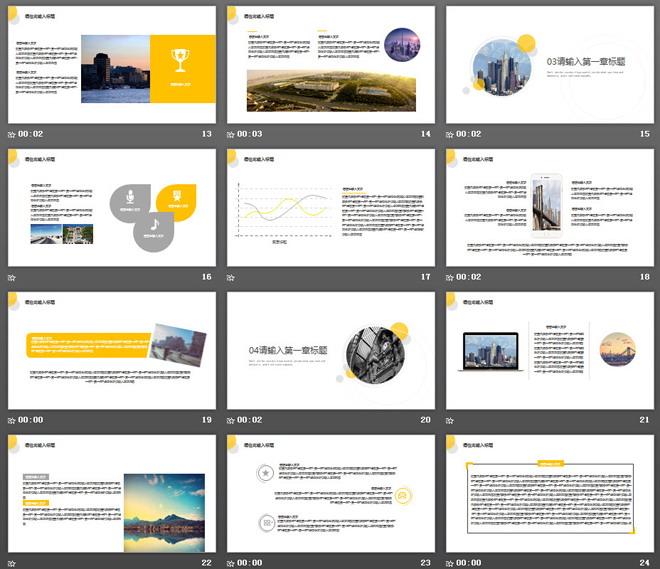Click the 00:02 timing under slide 20

tap(250, 420)
